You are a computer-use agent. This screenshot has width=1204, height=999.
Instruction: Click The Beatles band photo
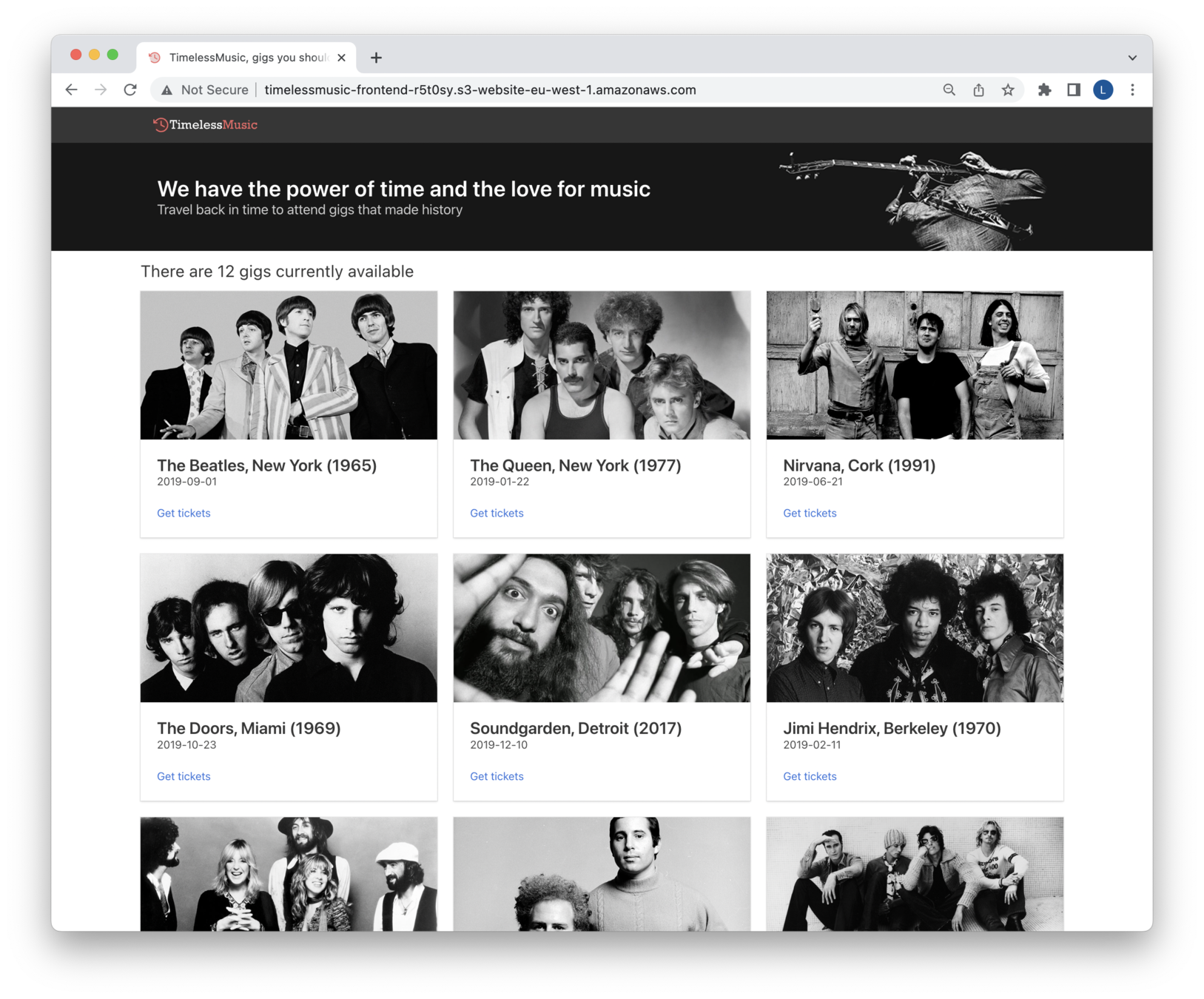coord(289,365)
